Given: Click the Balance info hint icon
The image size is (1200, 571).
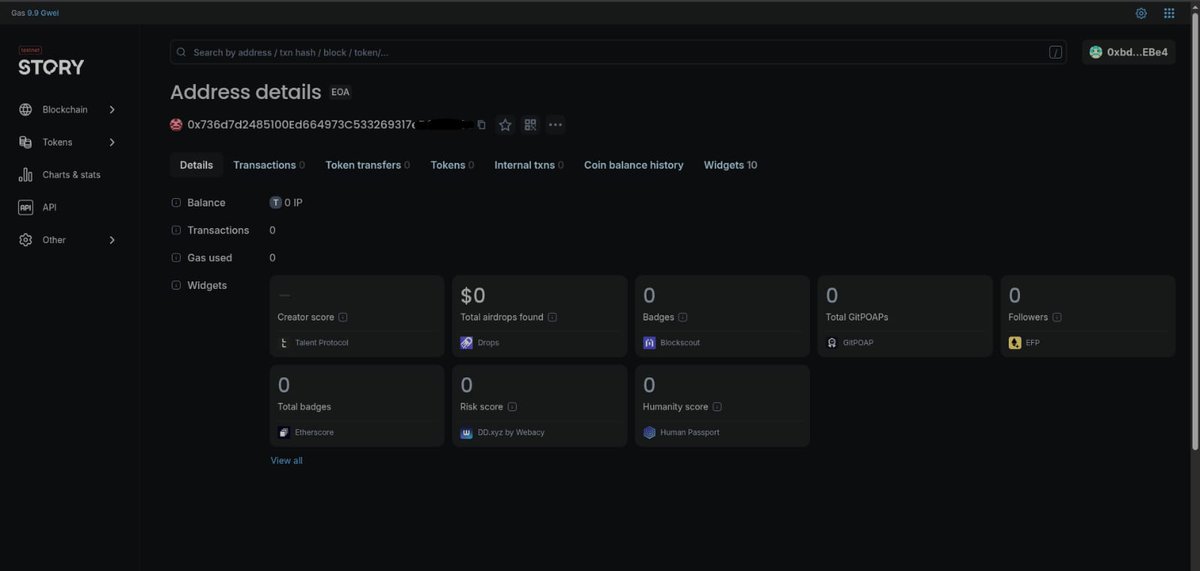Looking at the screenshot, I should pyautogui.click(x=176, y=203).
